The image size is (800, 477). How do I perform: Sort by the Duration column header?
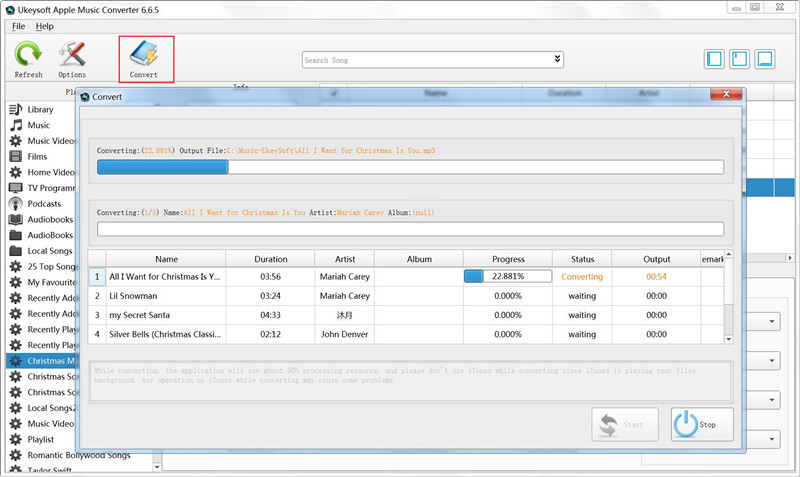tap(270, 259)
